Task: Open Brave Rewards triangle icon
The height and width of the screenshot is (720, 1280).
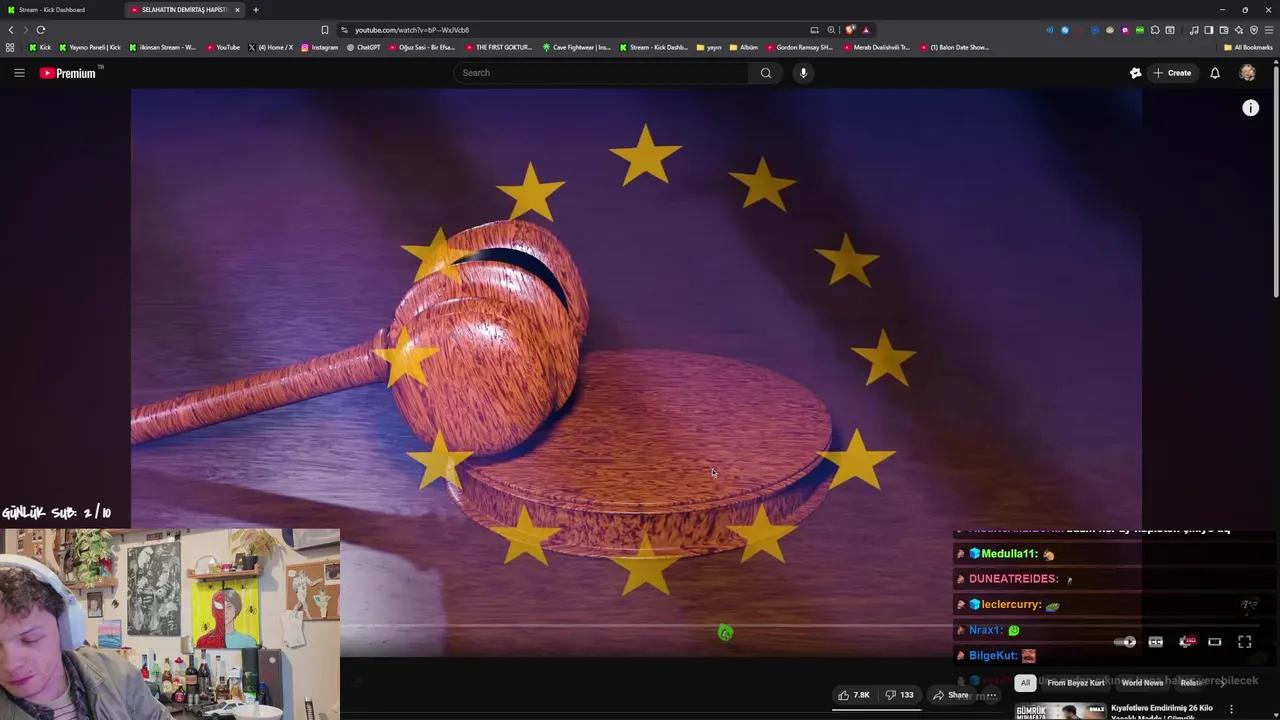Action: click(866, 30)
